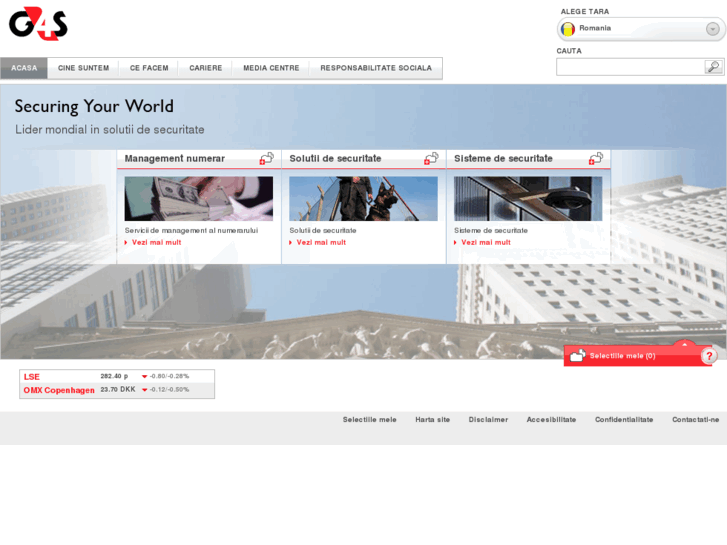Click the LSE down arrow indicator
Image resolution: width=727 pixels, height=545 pixels.
[x=144, y=377]
